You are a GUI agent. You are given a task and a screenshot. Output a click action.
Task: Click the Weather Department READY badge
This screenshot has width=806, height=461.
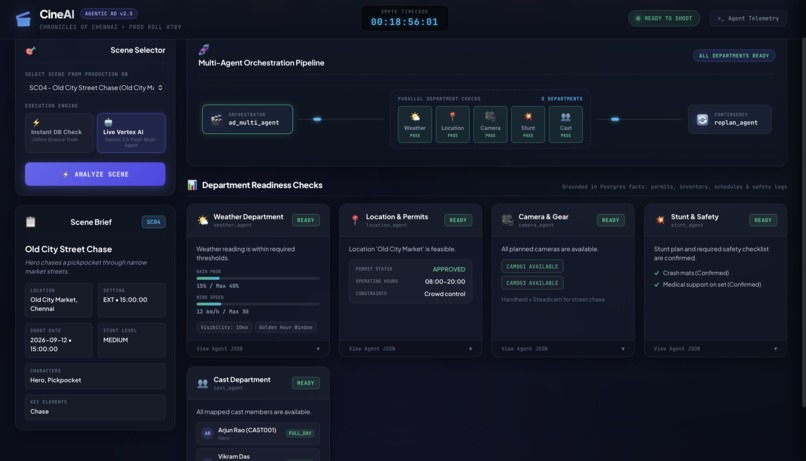coord(305,220)
